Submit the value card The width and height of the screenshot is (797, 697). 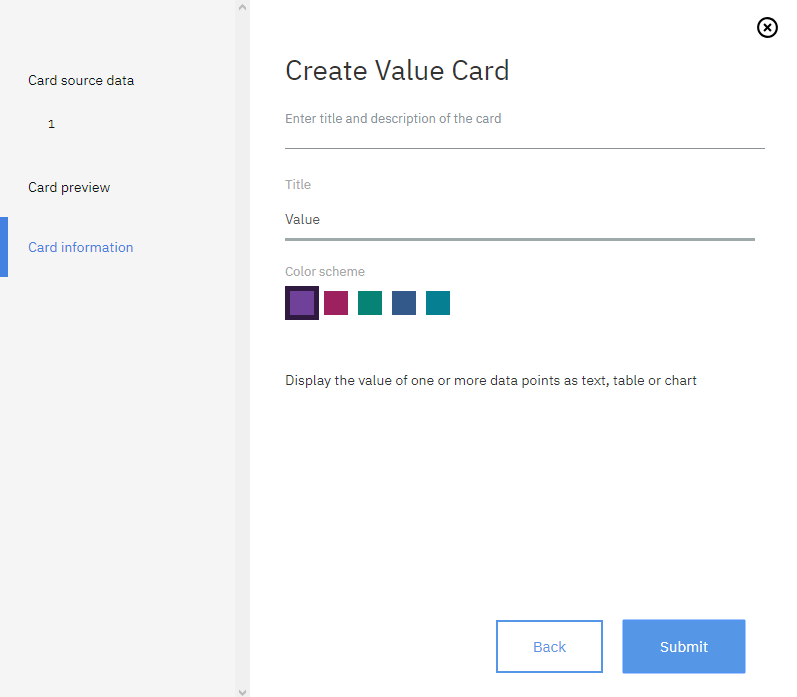[x=683, y=646]
